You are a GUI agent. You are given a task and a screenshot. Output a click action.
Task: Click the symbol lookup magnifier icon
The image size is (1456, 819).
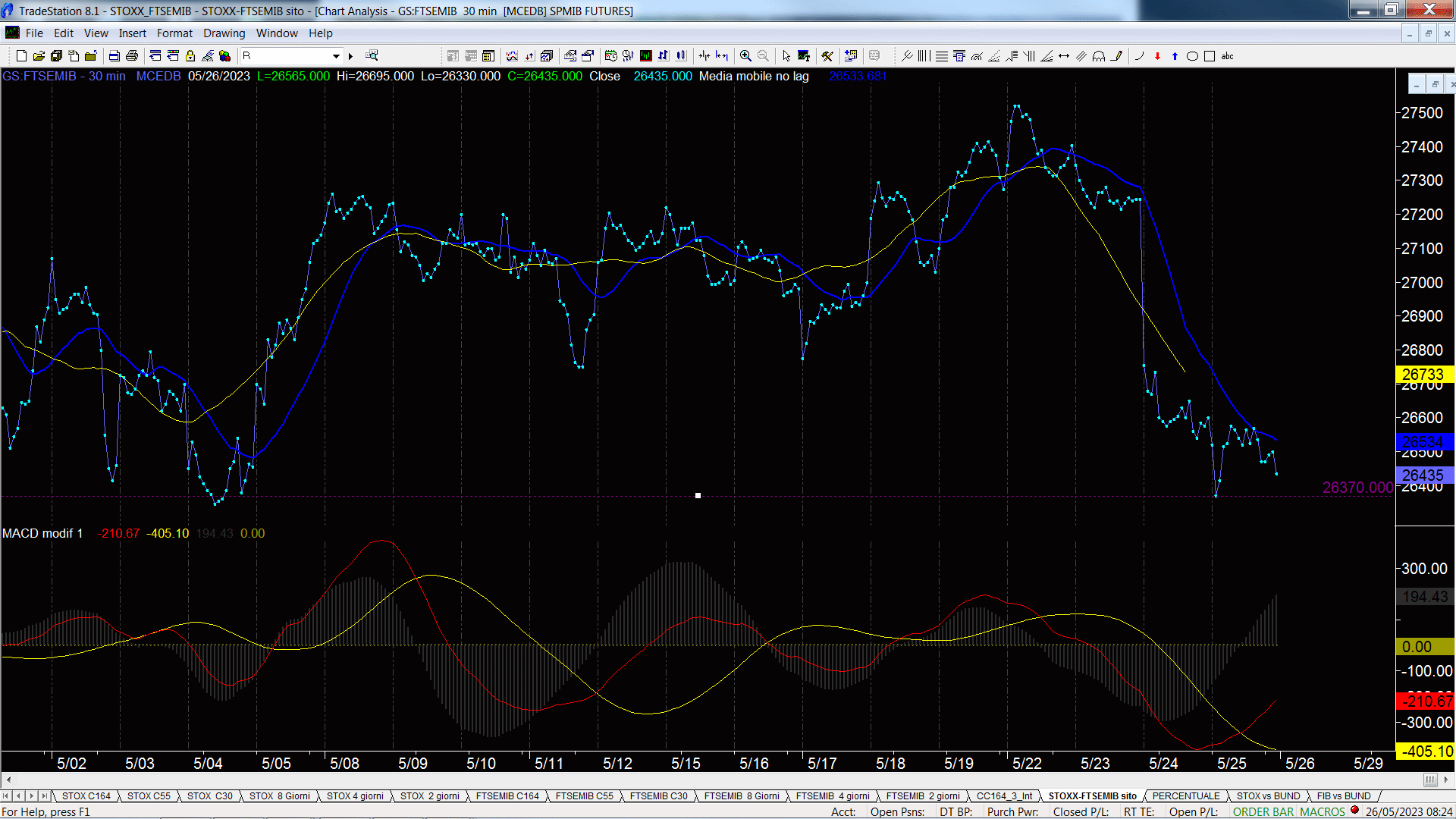372,55
